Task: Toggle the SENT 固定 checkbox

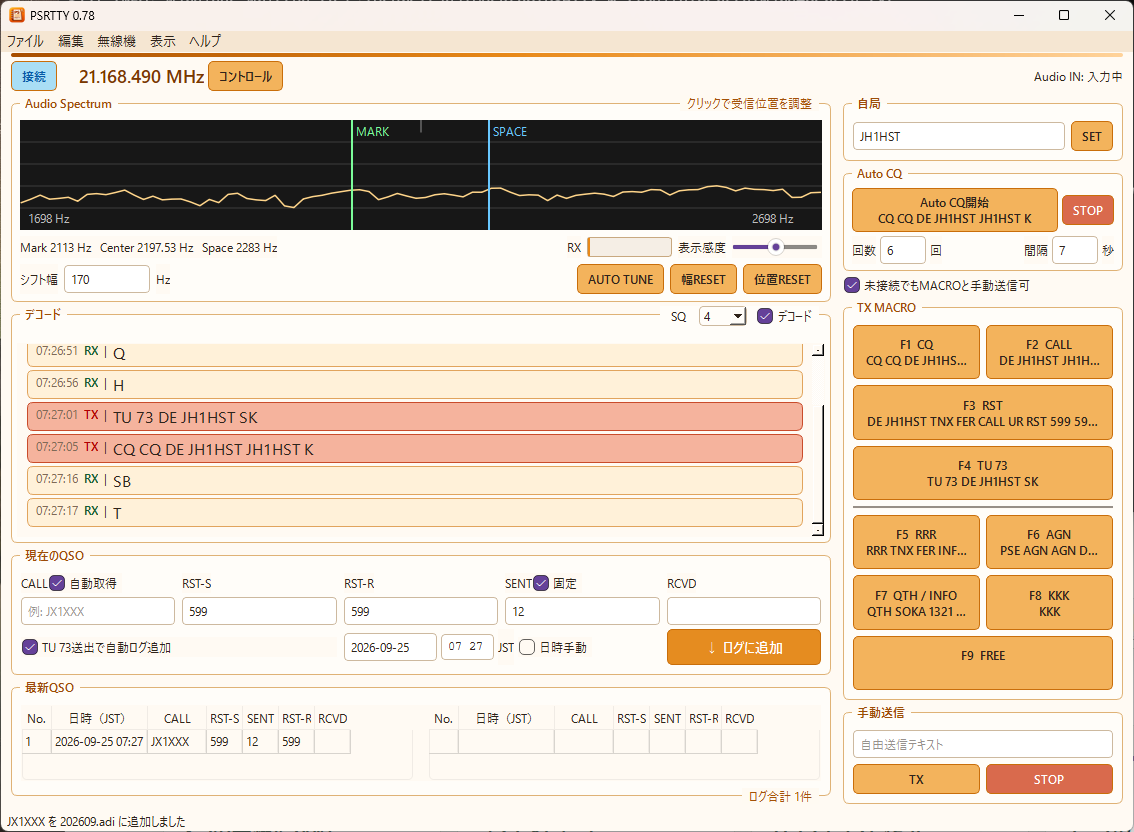Action: click(x=541, y=583)
